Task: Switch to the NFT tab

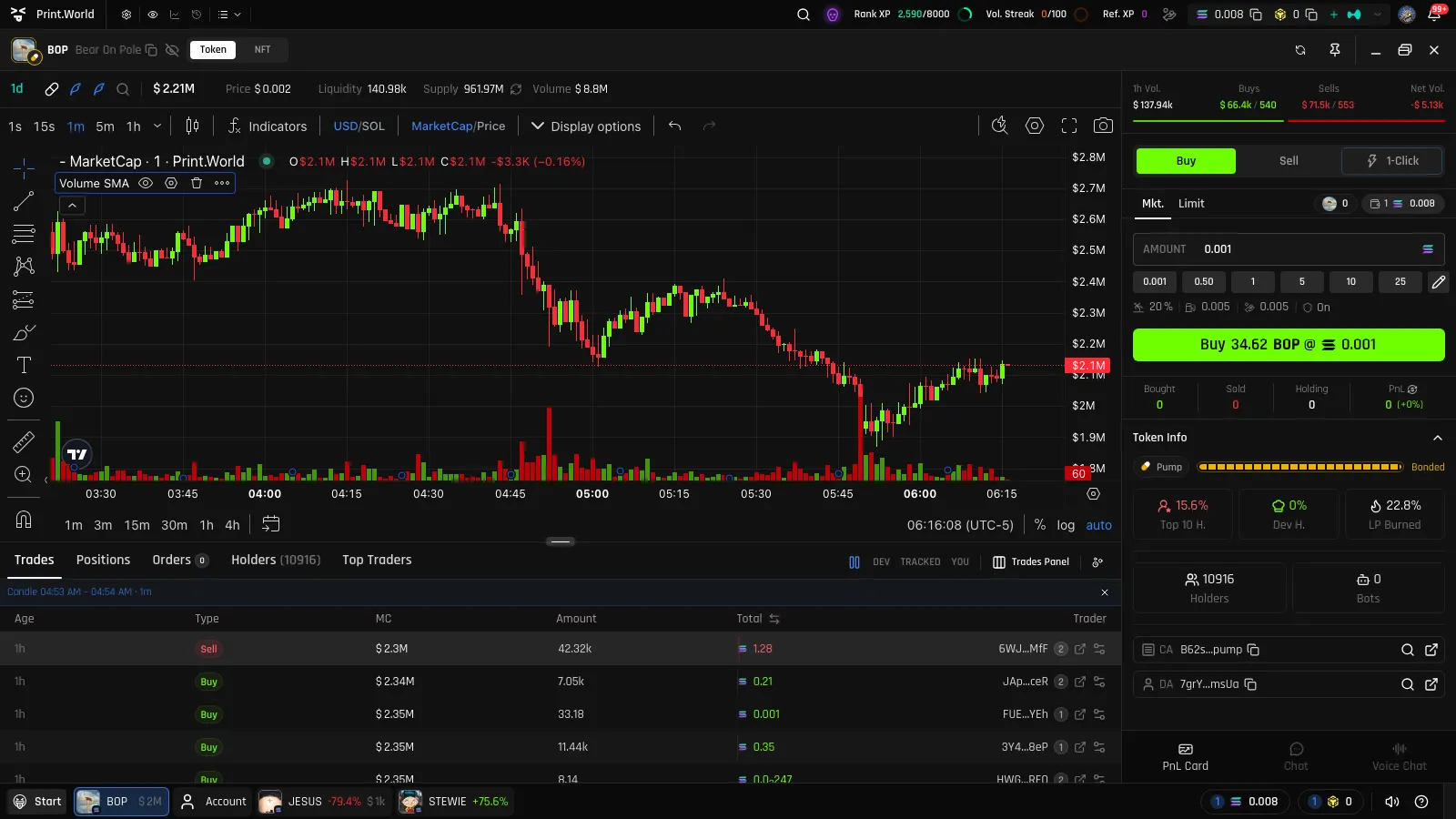Action: tap(262, 50)
